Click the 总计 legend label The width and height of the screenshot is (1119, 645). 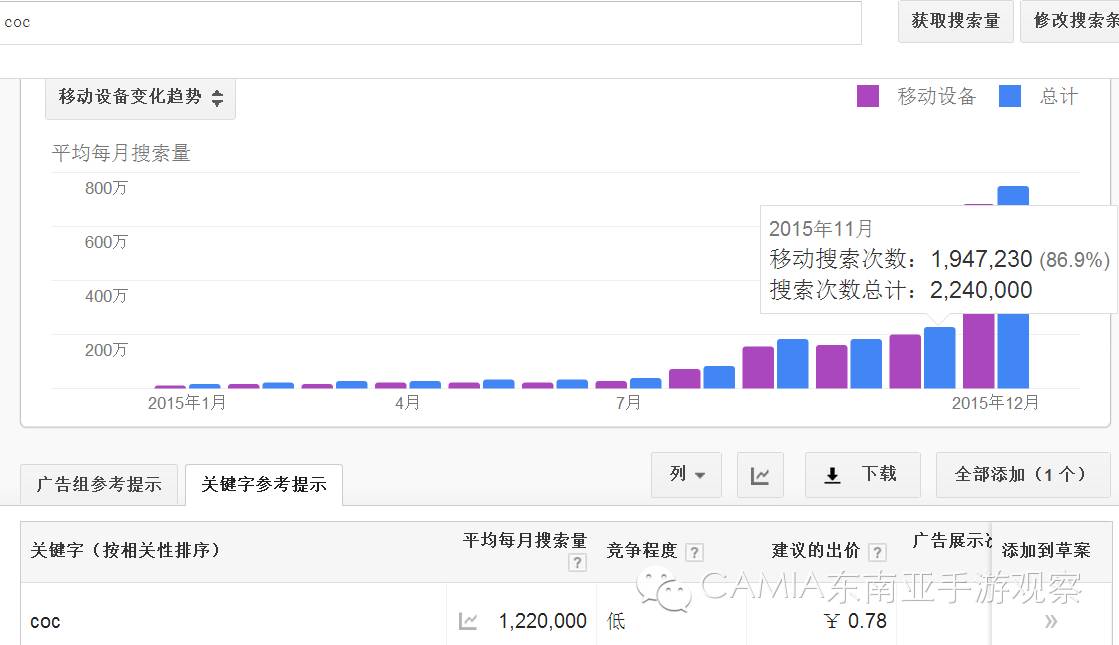[1058, 96]
